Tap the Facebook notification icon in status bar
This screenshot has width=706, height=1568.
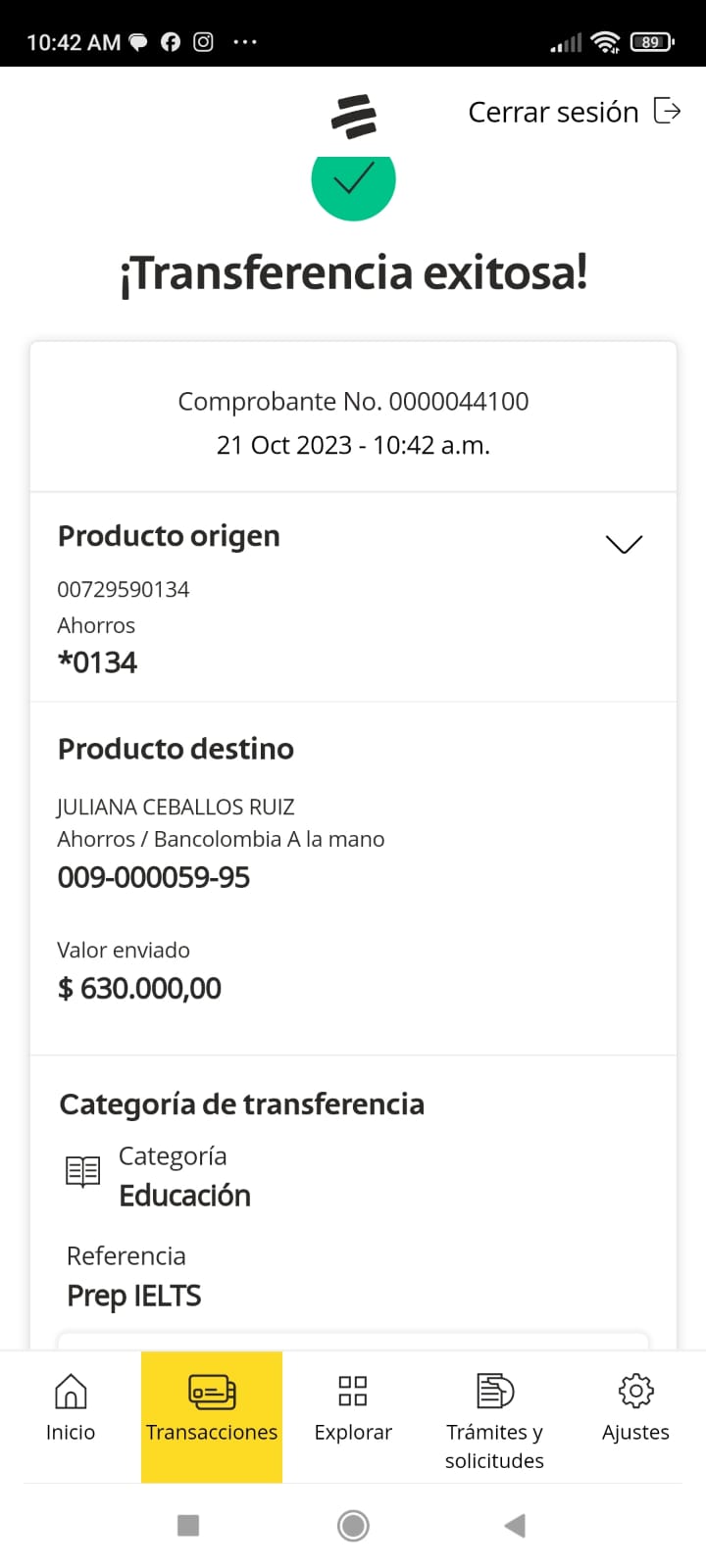click(x=171, y=42)
